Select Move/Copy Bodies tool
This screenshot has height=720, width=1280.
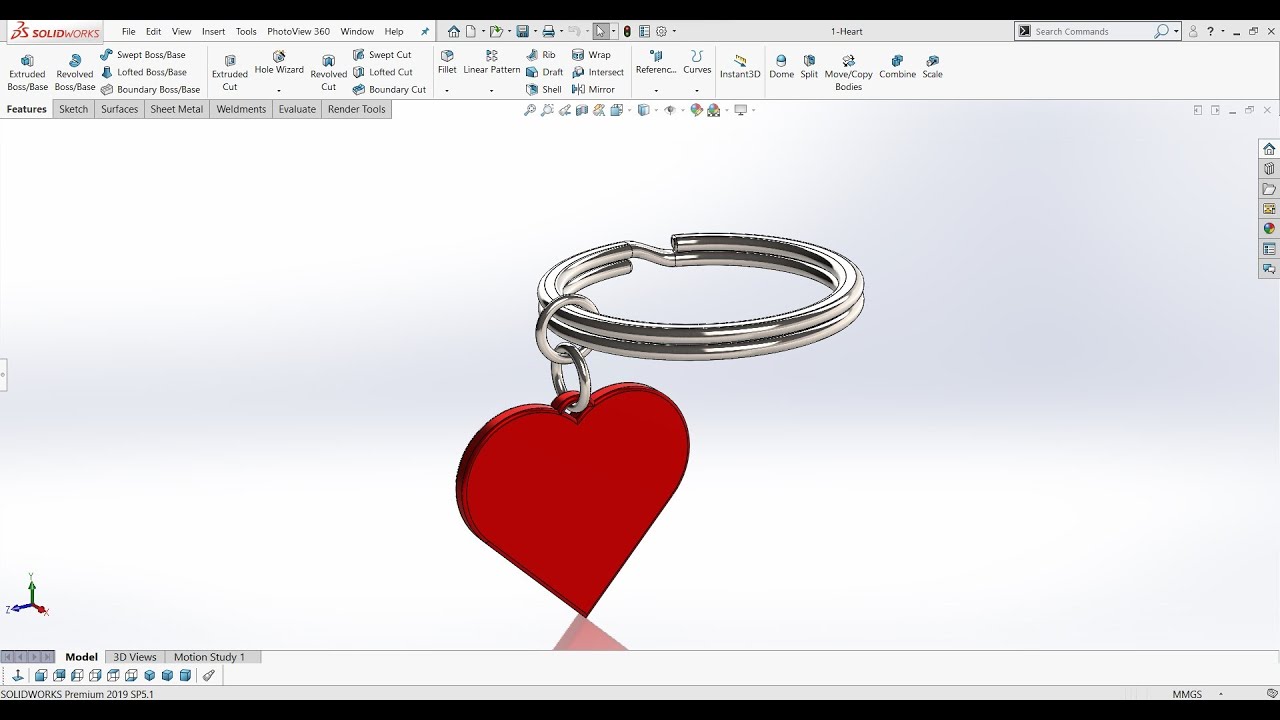848,73
